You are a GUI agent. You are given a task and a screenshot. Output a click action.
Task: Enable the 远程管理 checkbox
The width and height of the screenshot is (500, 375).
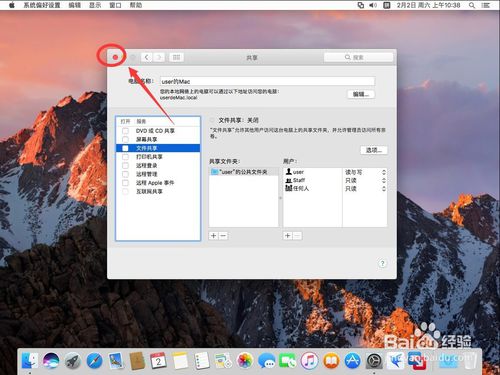[x=125, y=174]
